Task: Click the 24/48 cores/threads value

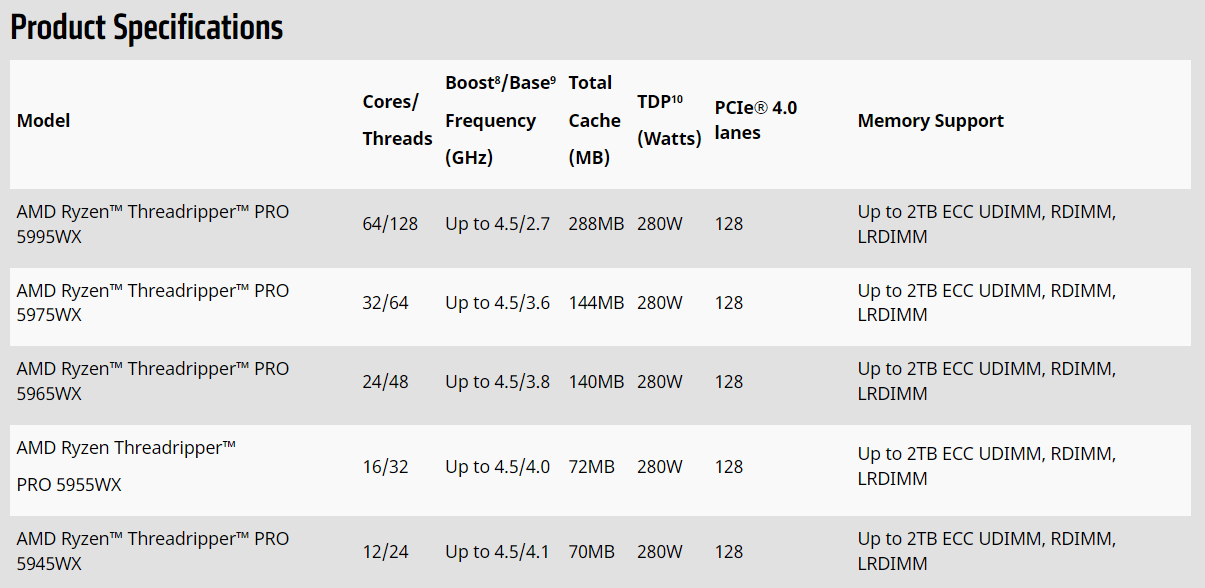Action: point(385,381)
